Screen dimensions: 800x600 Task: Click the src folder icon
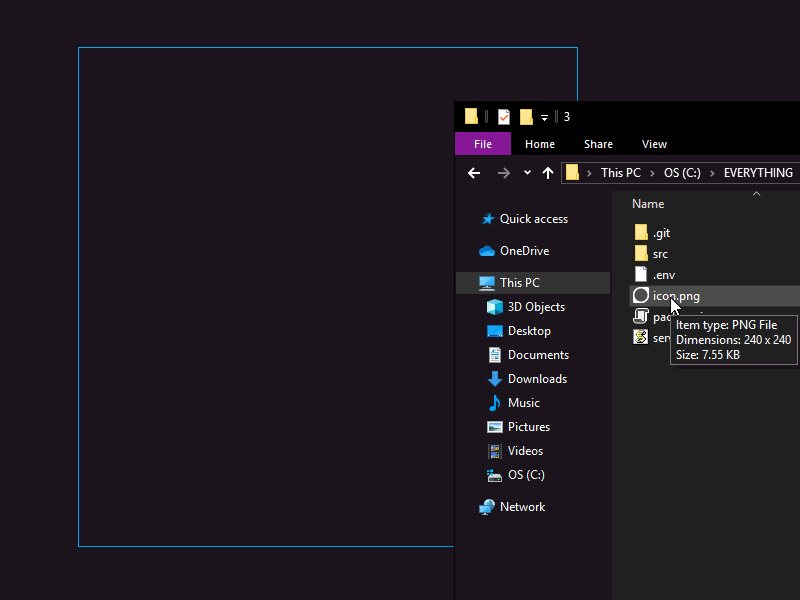click(x=641, y=254)
